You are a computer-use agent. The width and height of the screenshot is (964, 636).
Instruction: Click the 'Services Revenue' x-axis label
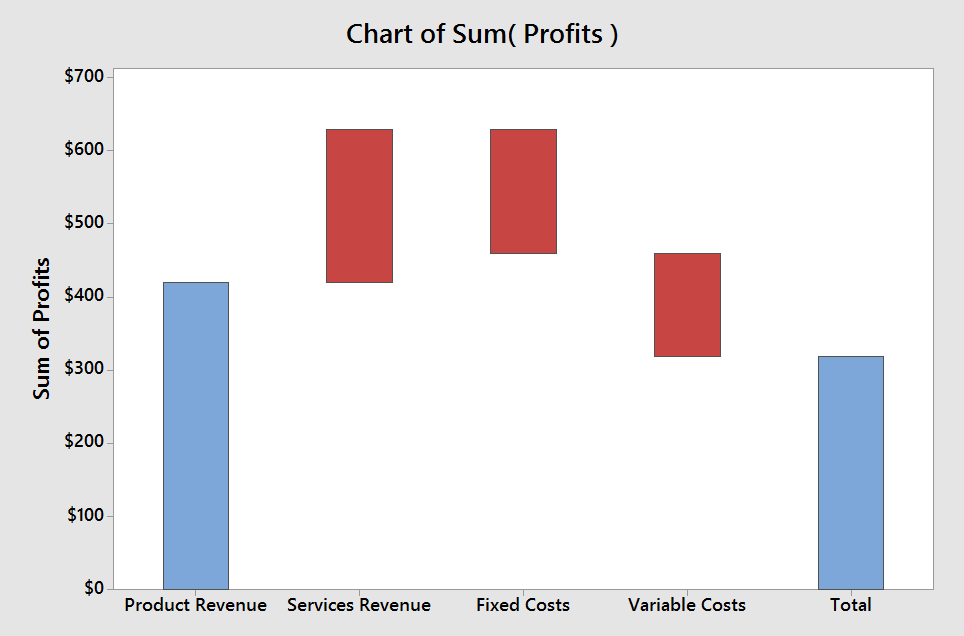(x=359, y=605)
